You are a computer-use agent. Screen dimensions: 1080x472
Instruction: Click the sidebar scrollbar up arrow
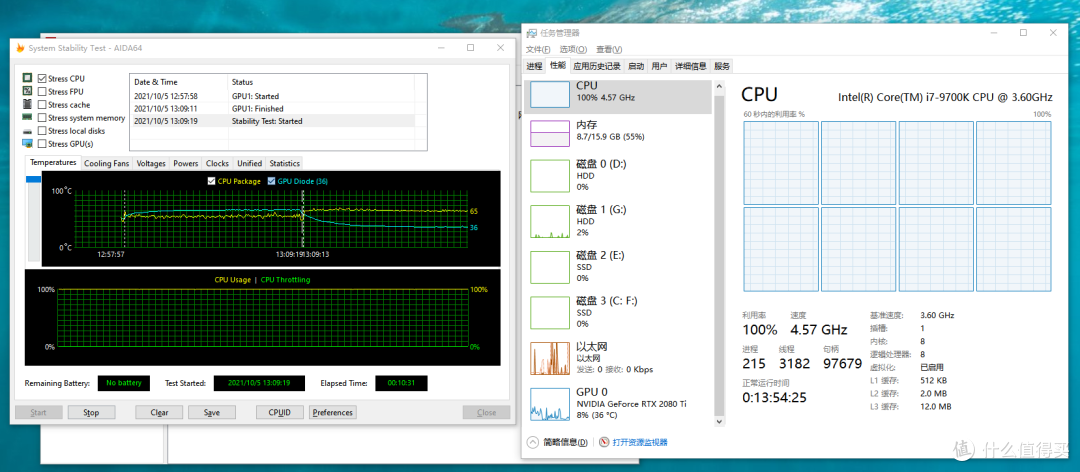[x=720, y=86]
